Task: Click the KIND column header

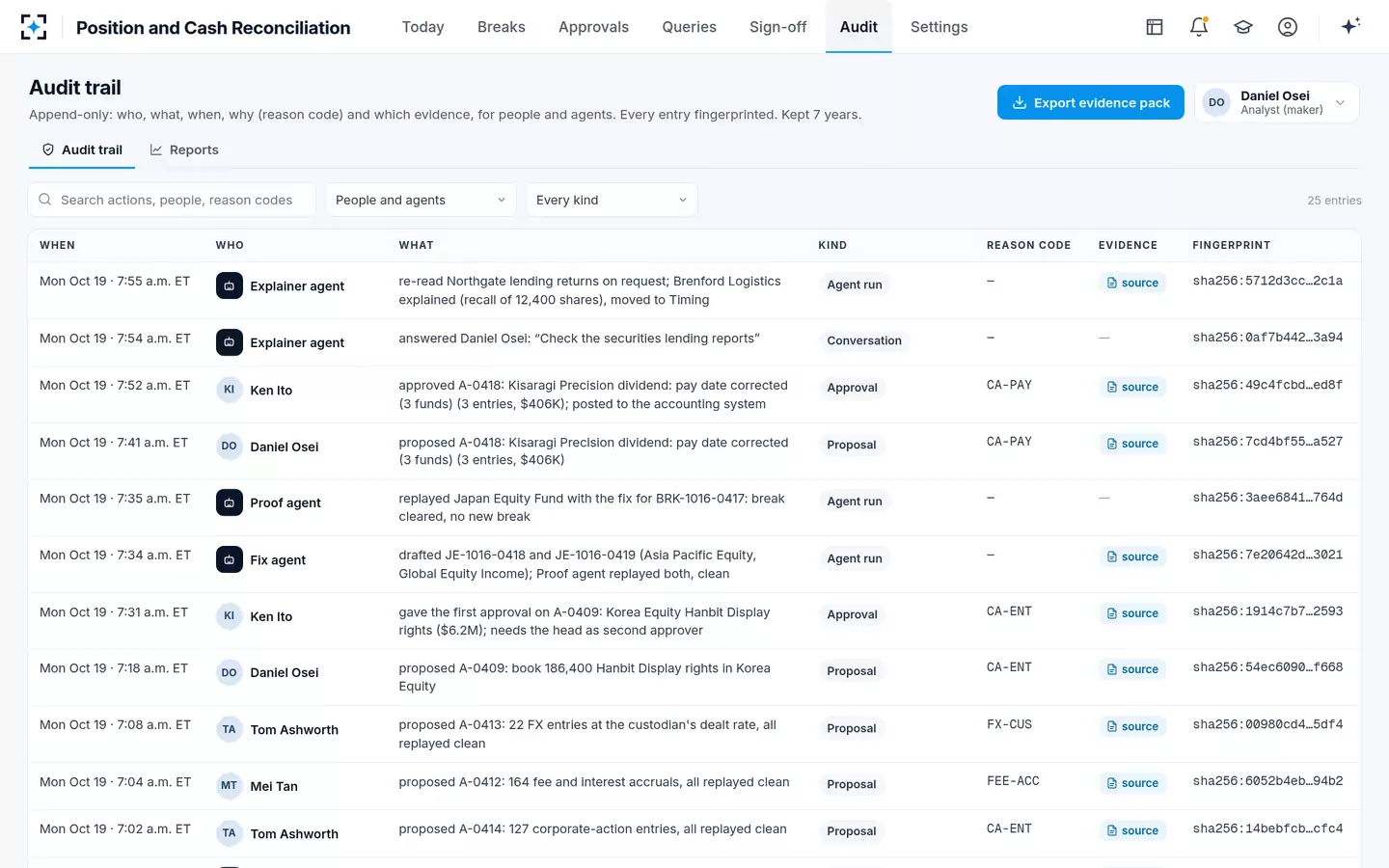Action: point(832,245)
